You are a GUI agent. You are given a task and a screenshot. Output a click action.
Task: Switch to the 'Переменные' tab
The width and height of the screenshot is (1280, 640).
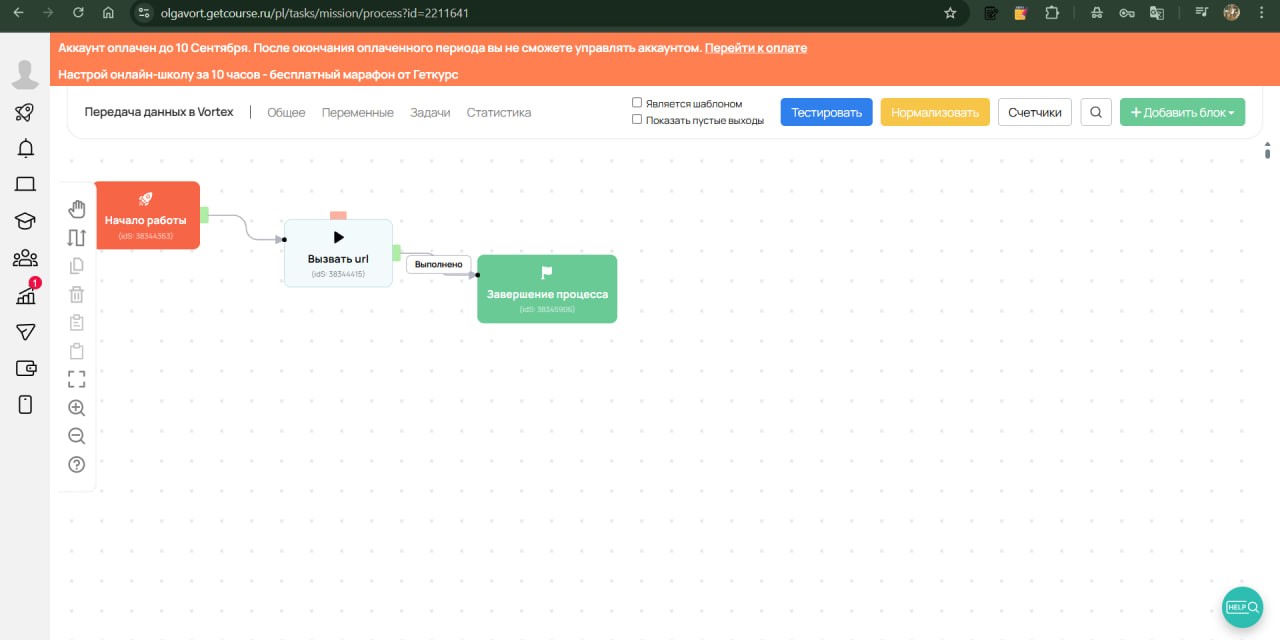[x=357, y=113]
